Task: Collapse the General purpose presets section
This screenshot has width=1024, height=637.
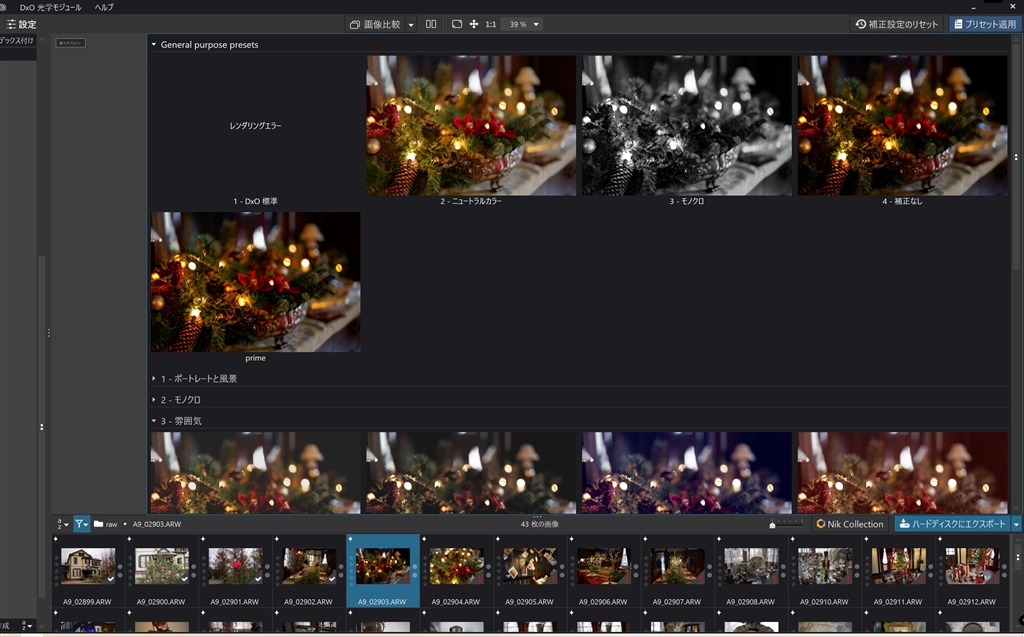Action: pos(154,44)
